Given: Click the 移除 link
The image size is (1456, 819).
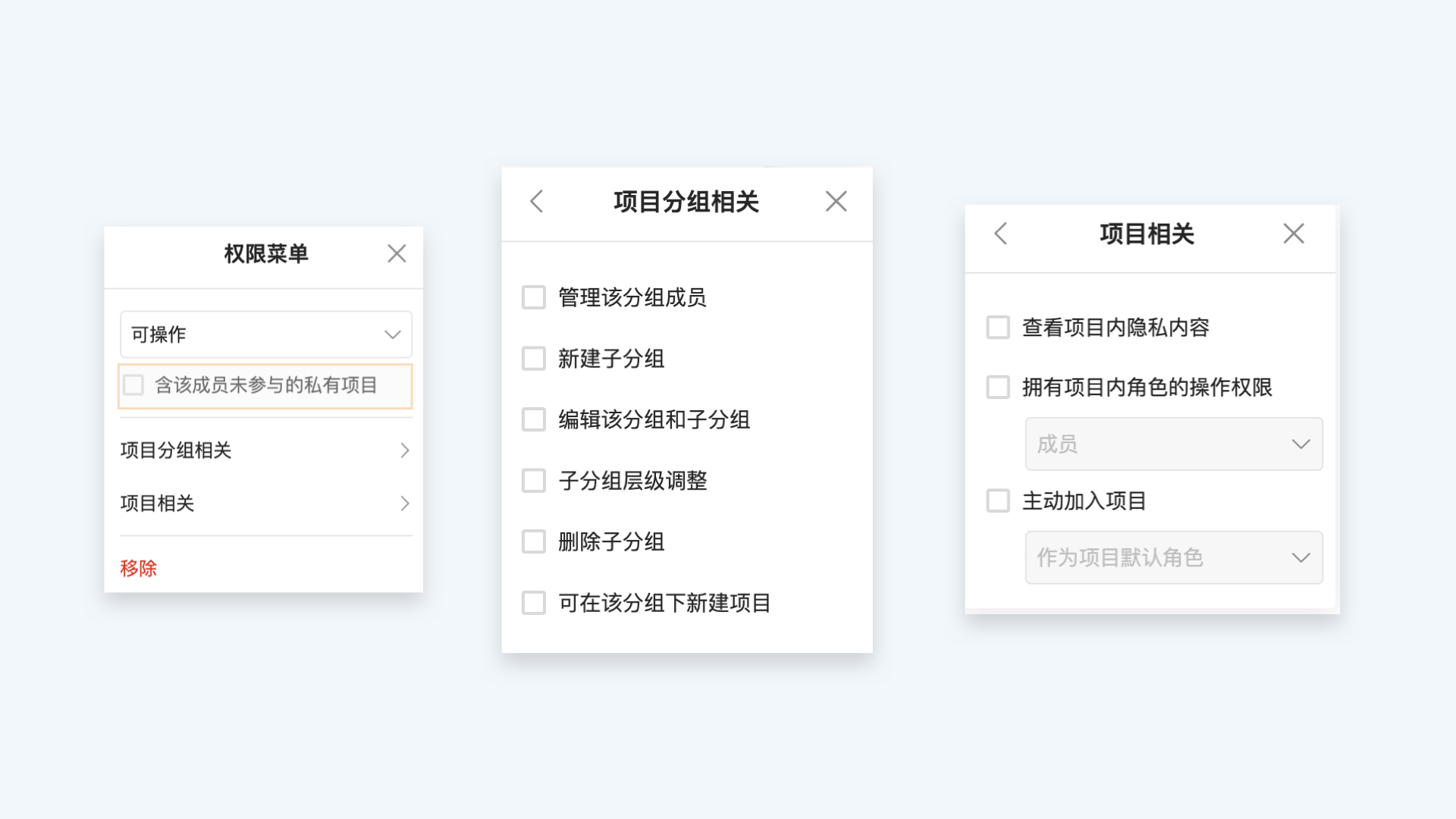Looking at the screenshot, I should (138, 568).
